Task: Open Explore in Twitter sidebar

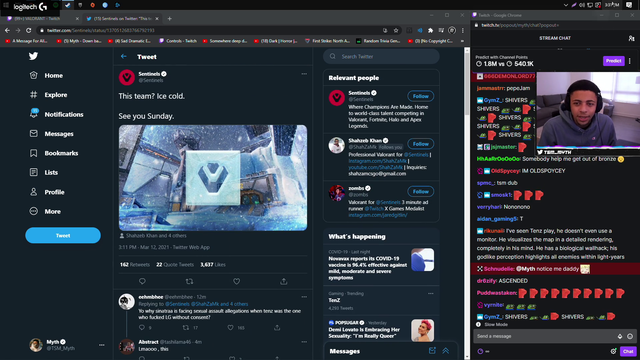Action: [48, 95]
